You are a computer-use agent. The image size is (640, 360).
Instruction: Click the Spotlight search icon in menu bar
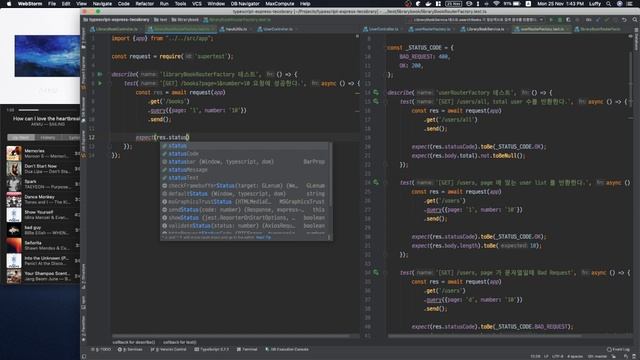[609, 4]
